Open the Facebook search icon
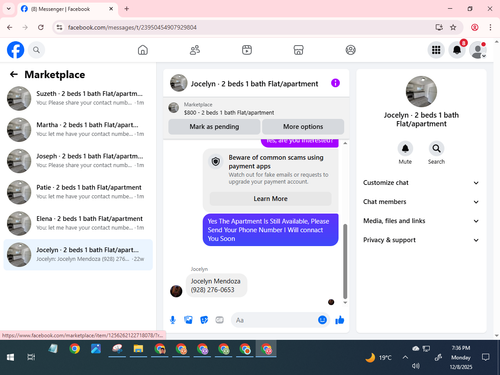Image resolution: width=500 pixels, height=375 pixels. tap(36, 50)
